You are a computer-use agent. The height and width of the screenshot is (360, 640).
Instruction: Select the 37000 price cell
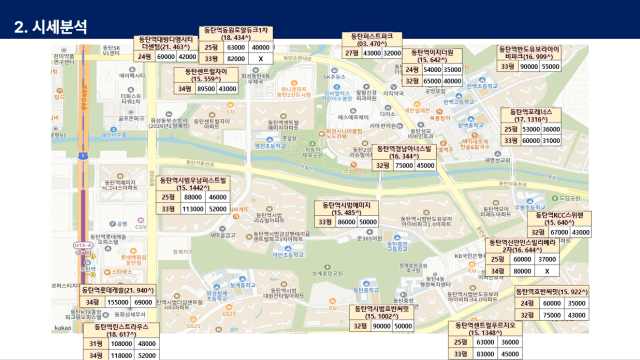(547, 259)
